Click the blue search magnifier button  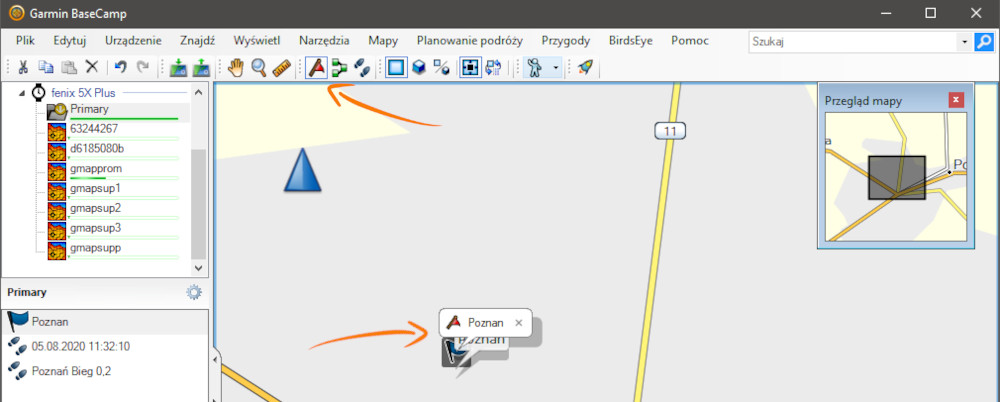(x=984, y=42)
